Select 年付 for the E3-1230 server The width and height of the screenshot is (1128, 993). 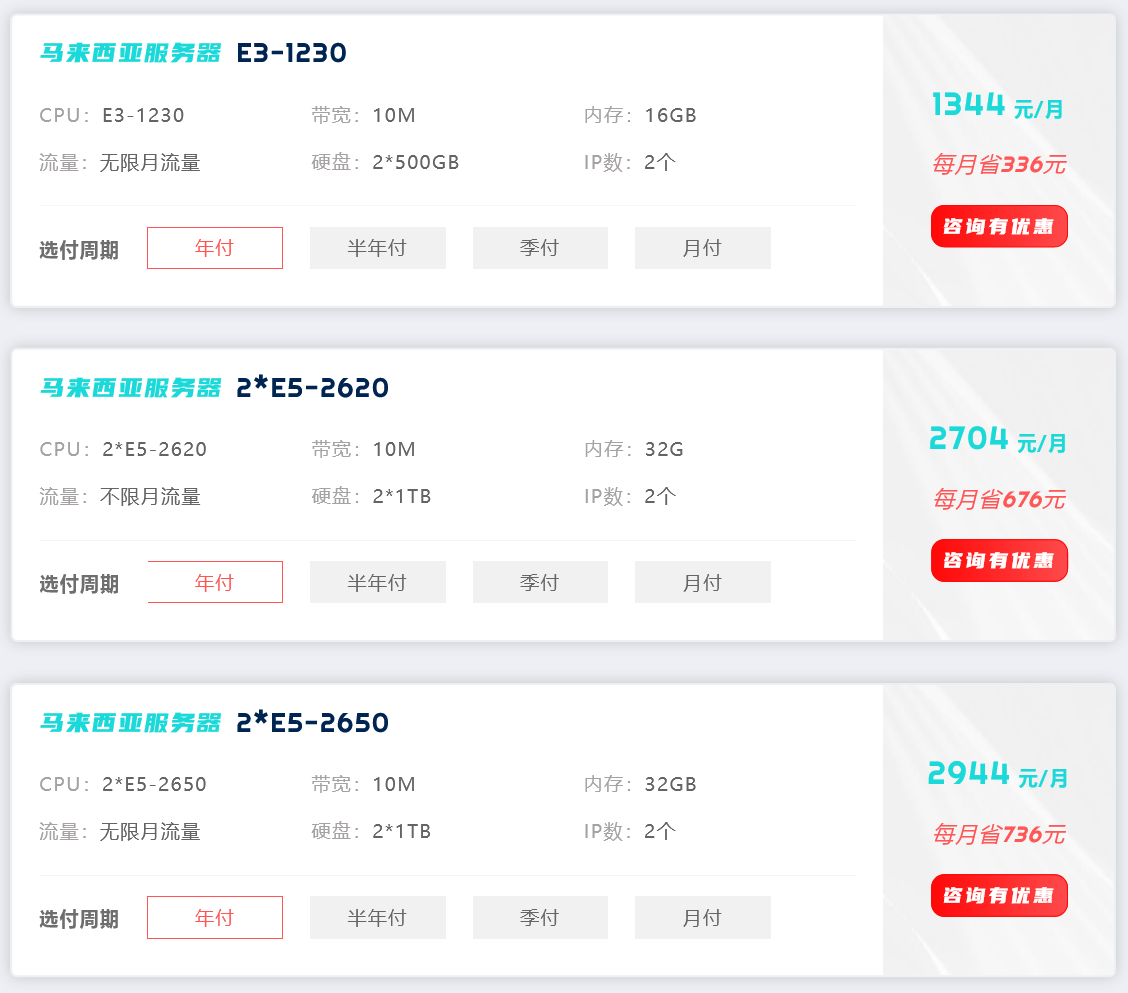214,248
